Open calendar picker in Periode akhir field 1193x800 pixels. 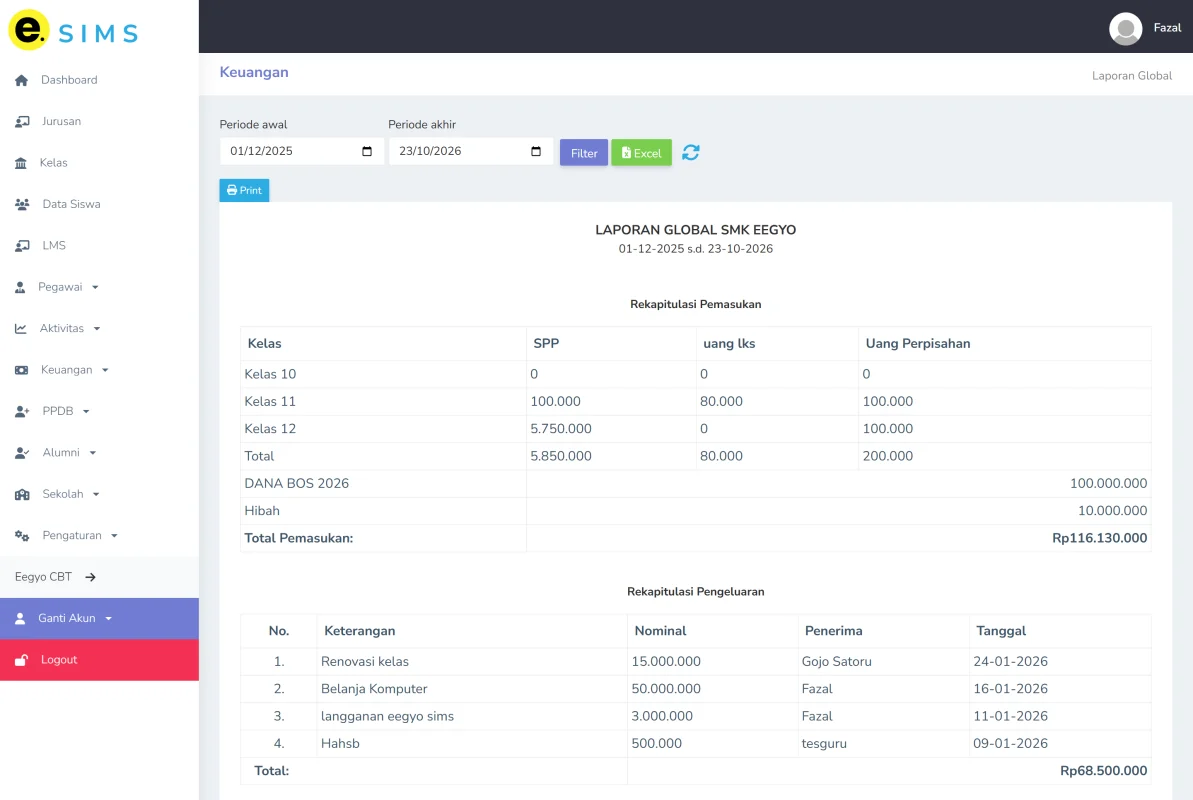pyautogui.click(x=536, y=151)
